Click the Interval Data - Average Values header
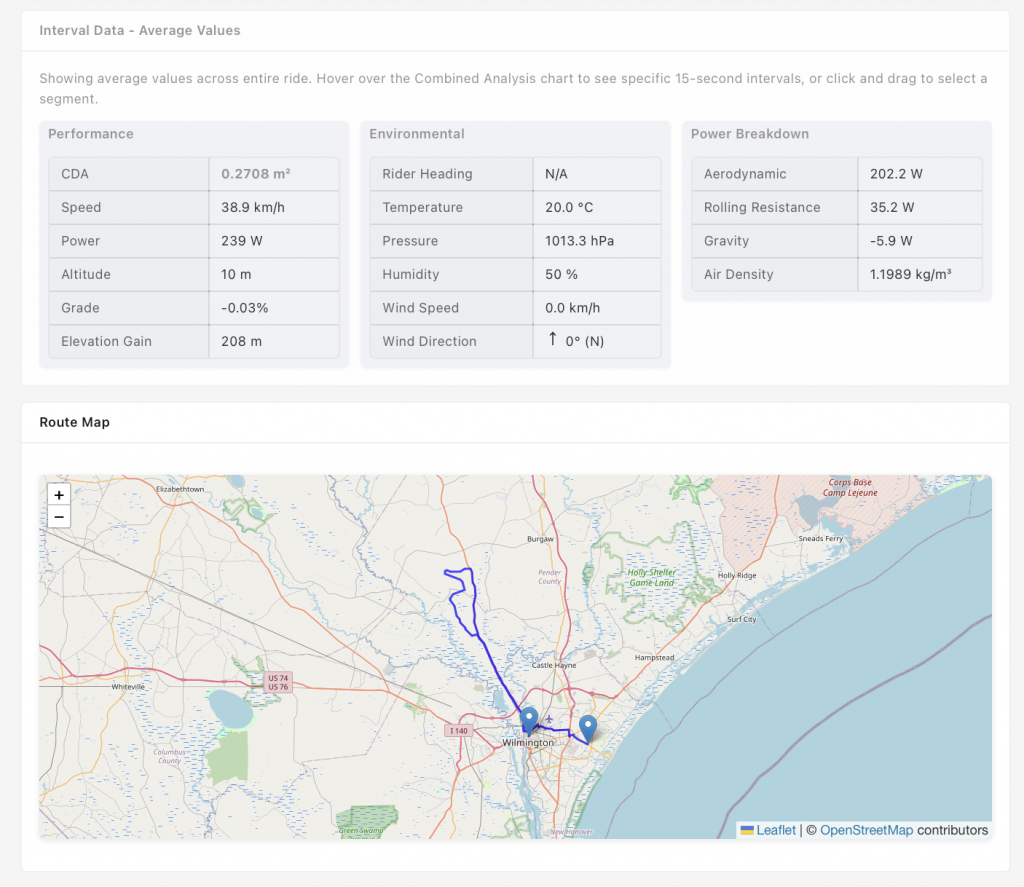 (x=140, y=30)
